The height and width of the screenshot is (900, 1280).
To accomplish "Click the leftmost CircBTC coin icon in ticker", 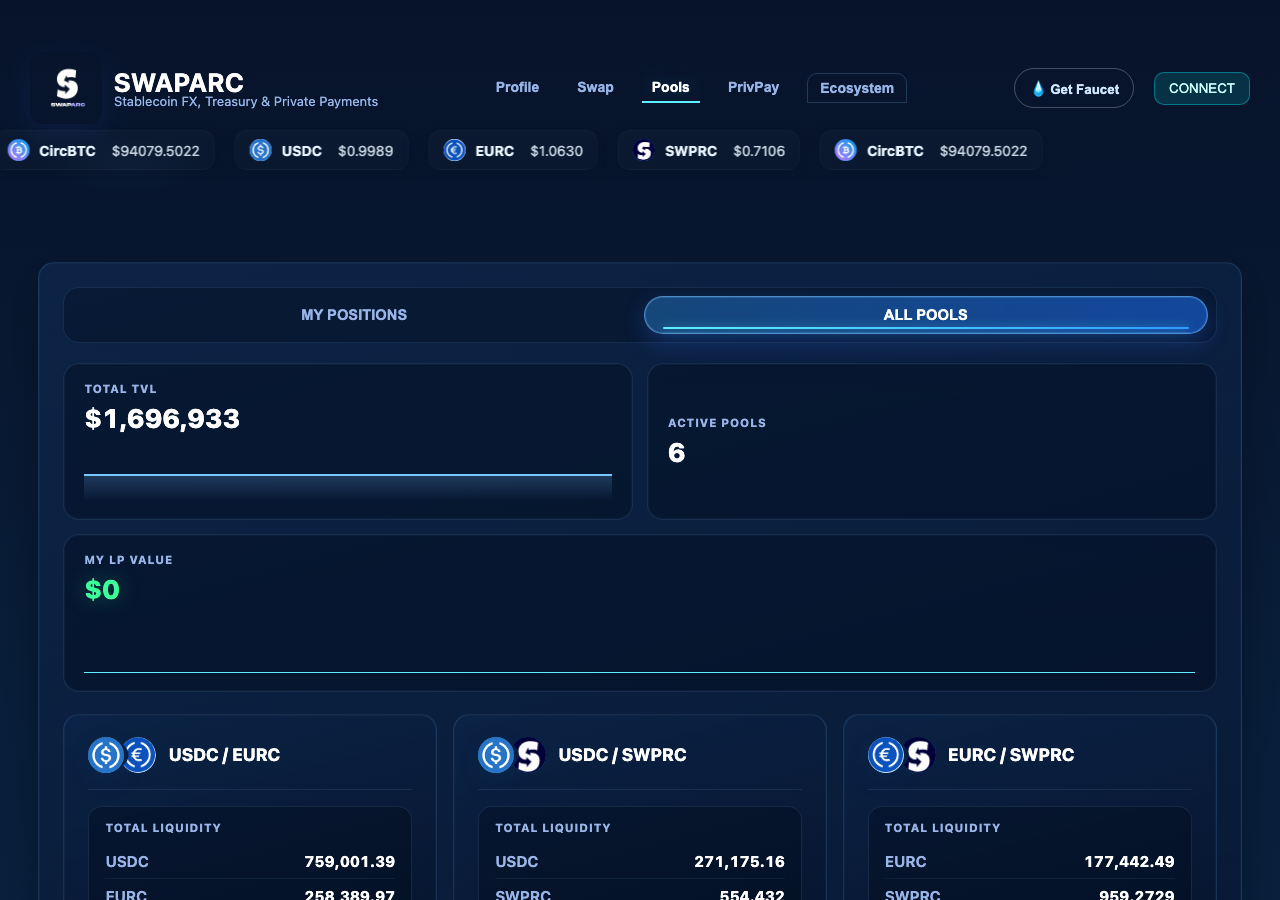I will click(18, 150).
